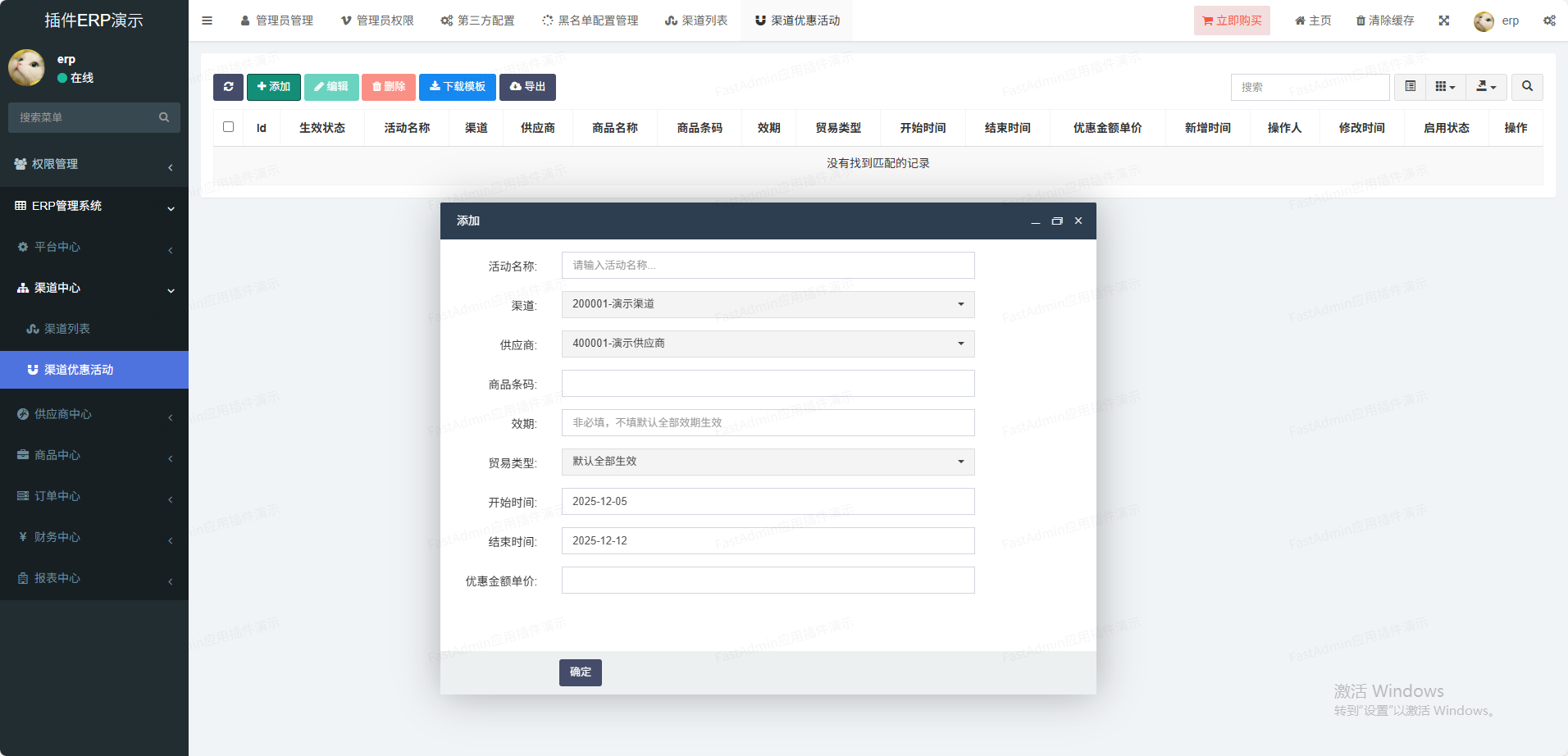Click the 确定 button to submit
Viewport: 1568px width, 756px height.
pos(580,672)
